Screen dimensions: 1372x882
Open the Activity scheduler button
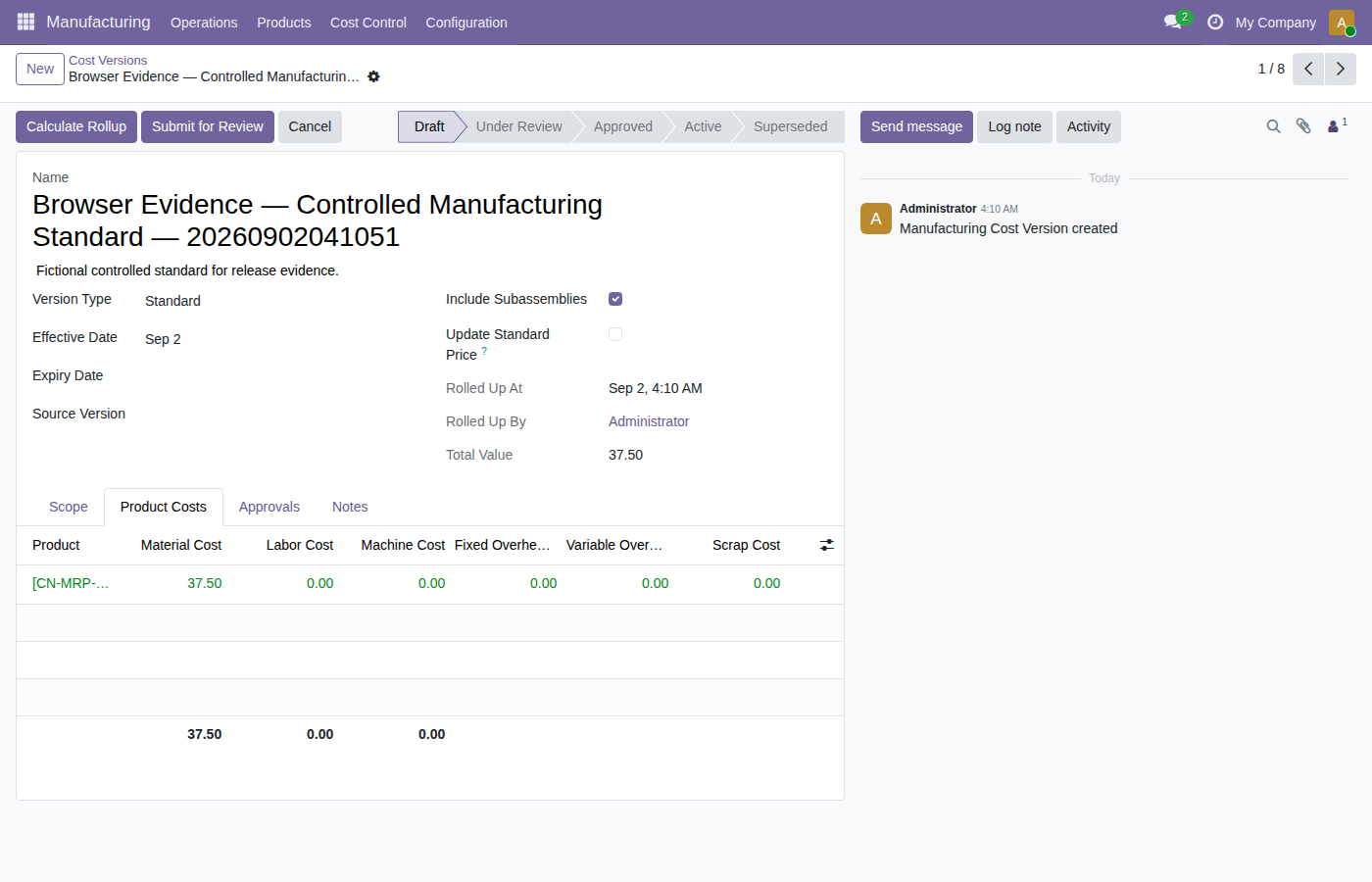(1089, 126)
